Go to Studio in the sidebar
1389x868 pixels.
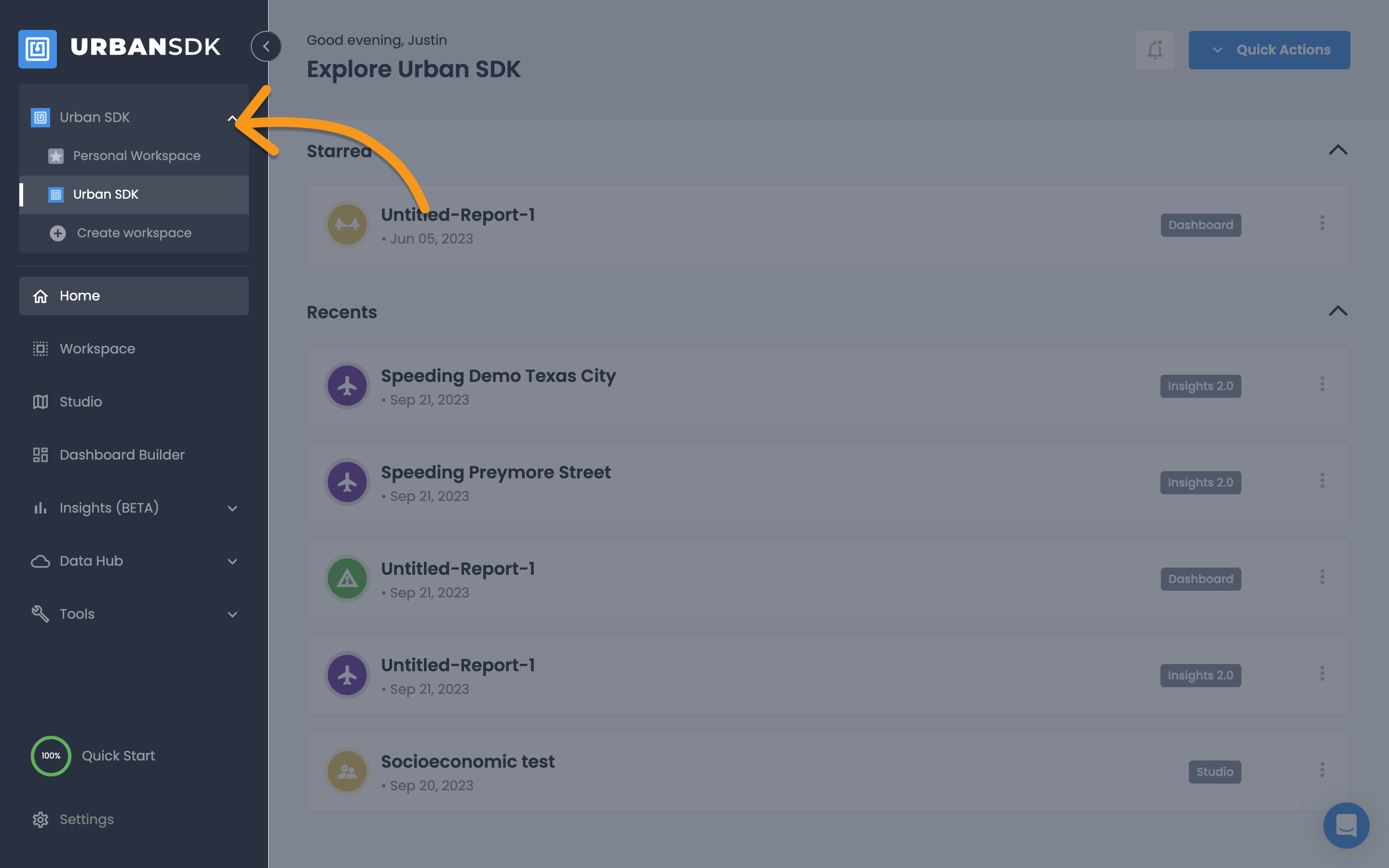click(x=81, y=402)
